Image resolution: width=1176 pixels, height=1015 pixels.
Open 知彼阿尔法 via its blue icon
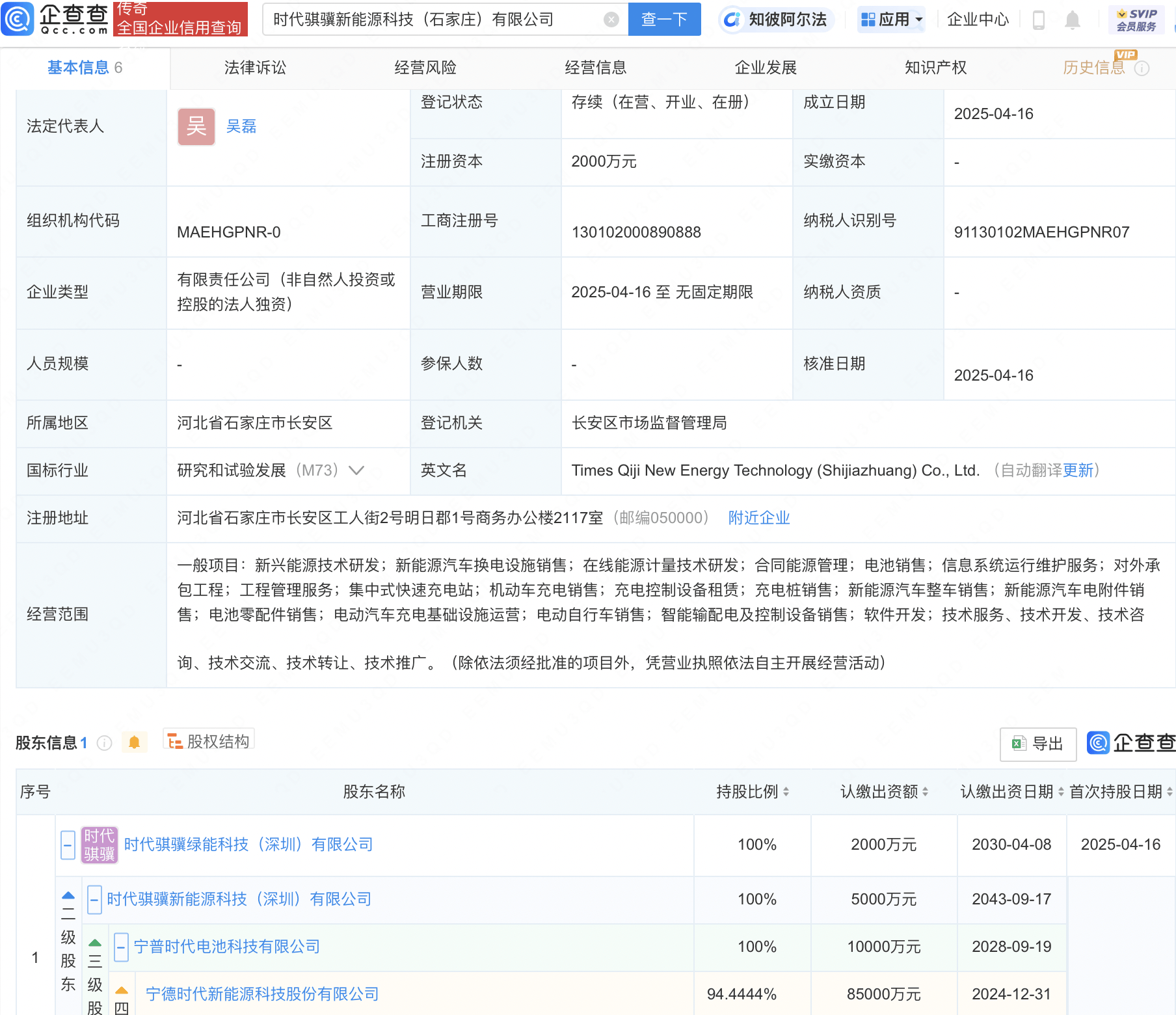point(733,20)
